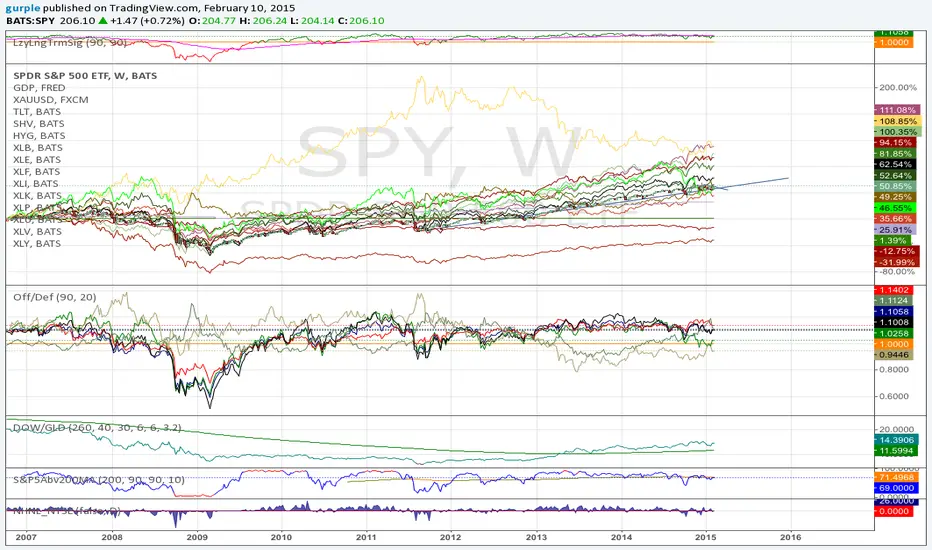Select the 'HYG, BATS' legend entry
This screenshot has height=550, width=932.
click(39, 136)
